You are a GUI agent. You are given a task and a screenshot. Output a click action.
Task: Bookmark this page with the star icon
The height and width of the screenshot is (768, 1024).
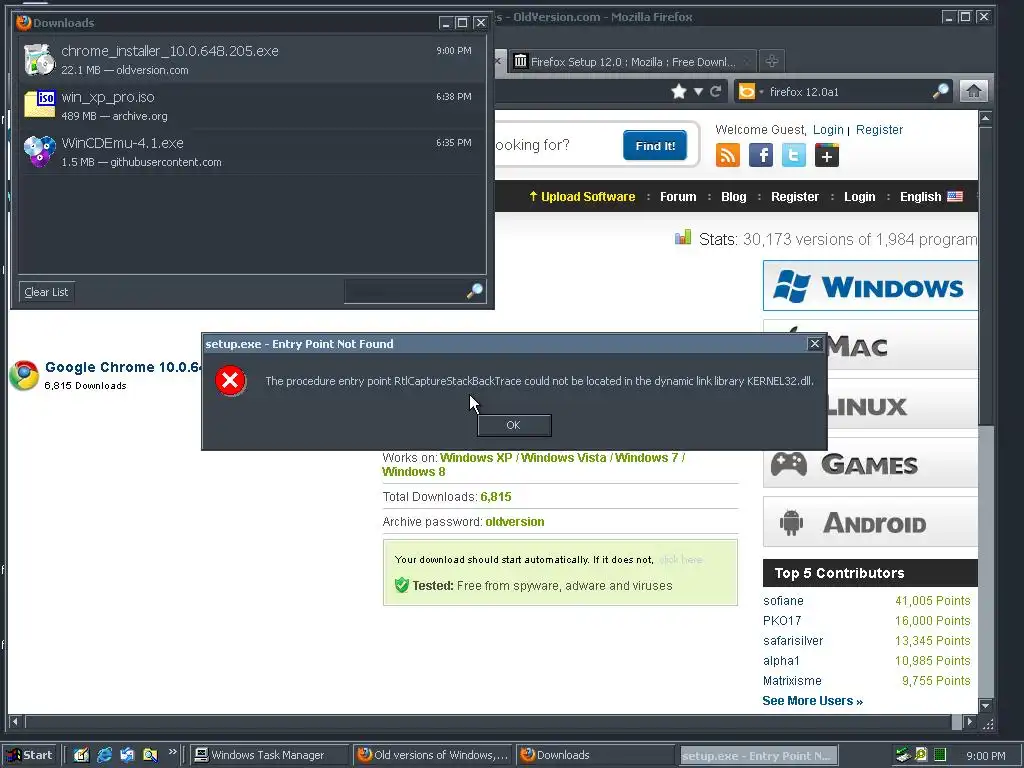click(679, 91)
